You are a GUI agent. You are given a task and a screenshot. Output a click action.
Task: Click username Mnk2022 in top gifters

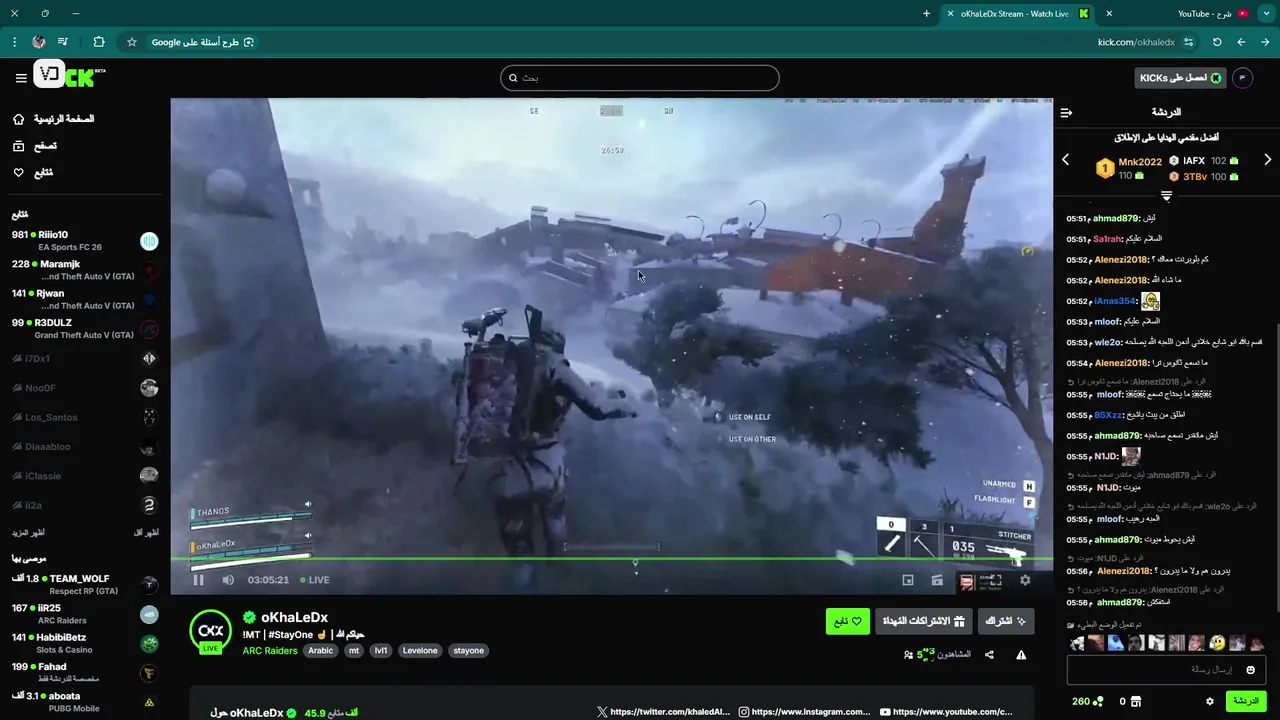pos(1140,162)
